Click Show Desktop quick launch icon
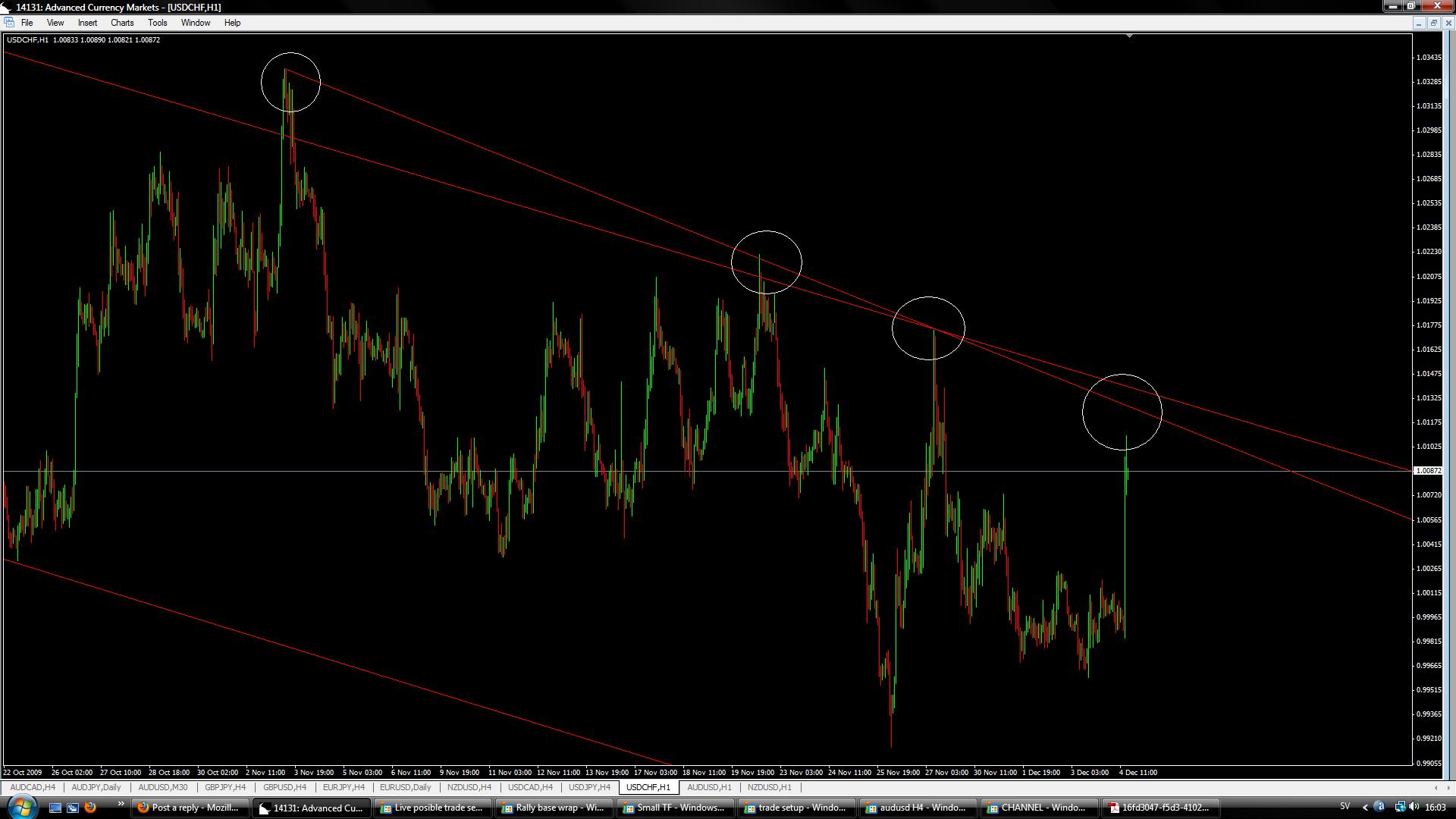This screenshot has width=1456, height=819. pyautogui.click(x=55, y=808)
